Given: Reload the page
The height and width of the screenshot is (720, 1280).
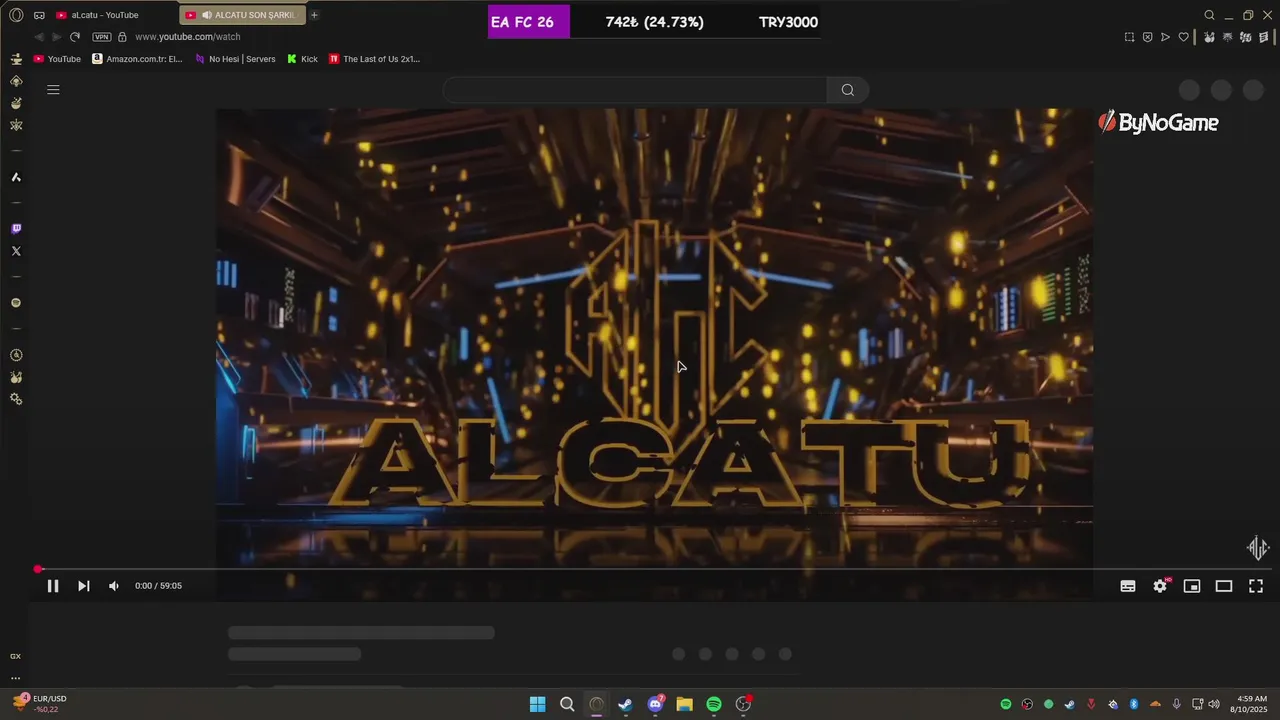Looking at the screenshot, I should point(75,37).
